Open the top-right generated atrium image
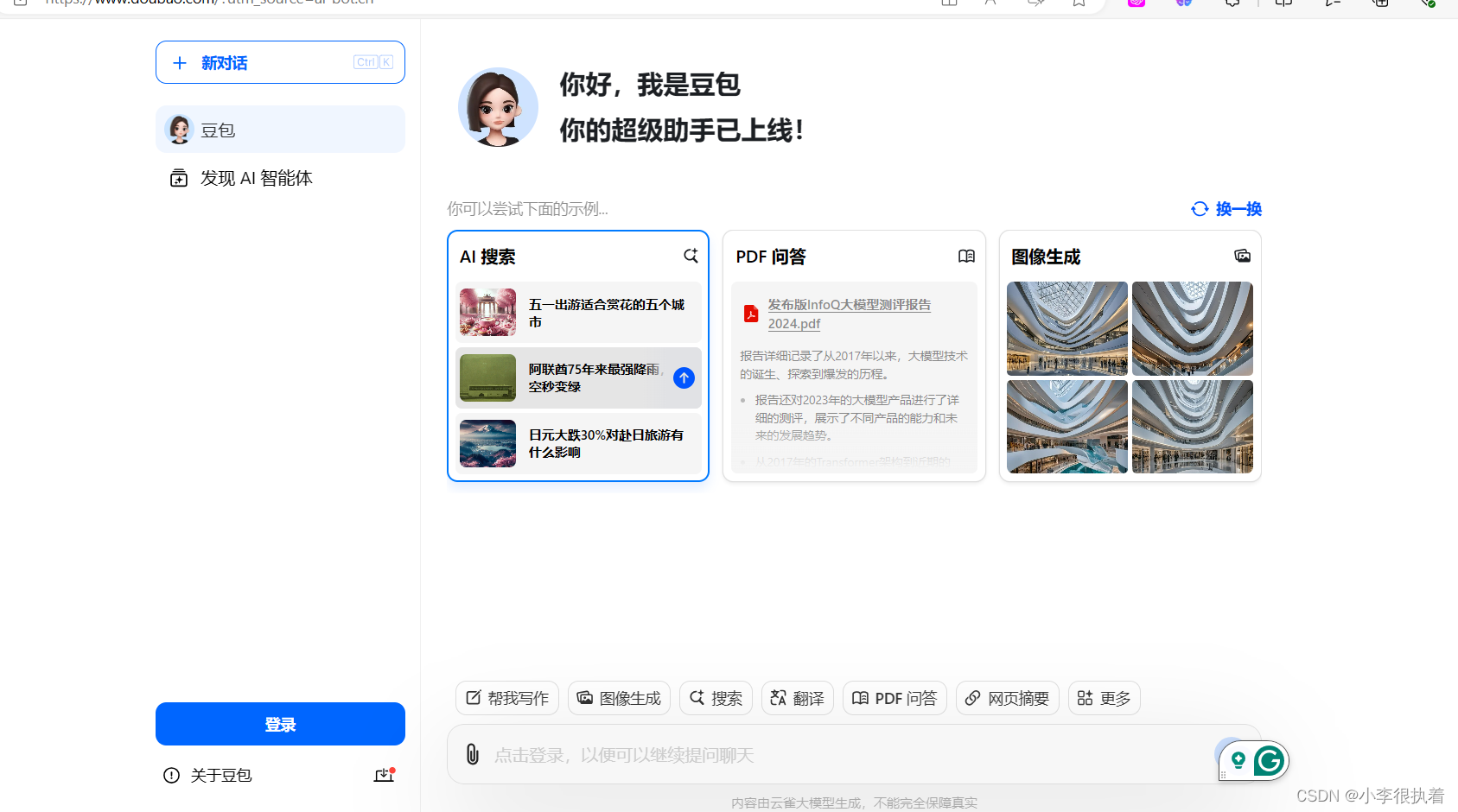Screen dimensions: 1458x812 (1193, 328)
